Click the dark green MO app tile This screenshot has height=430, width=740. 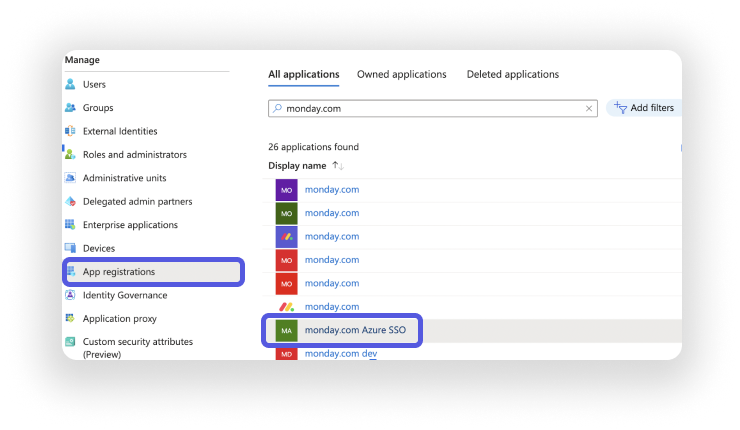[x=286, y=213]
